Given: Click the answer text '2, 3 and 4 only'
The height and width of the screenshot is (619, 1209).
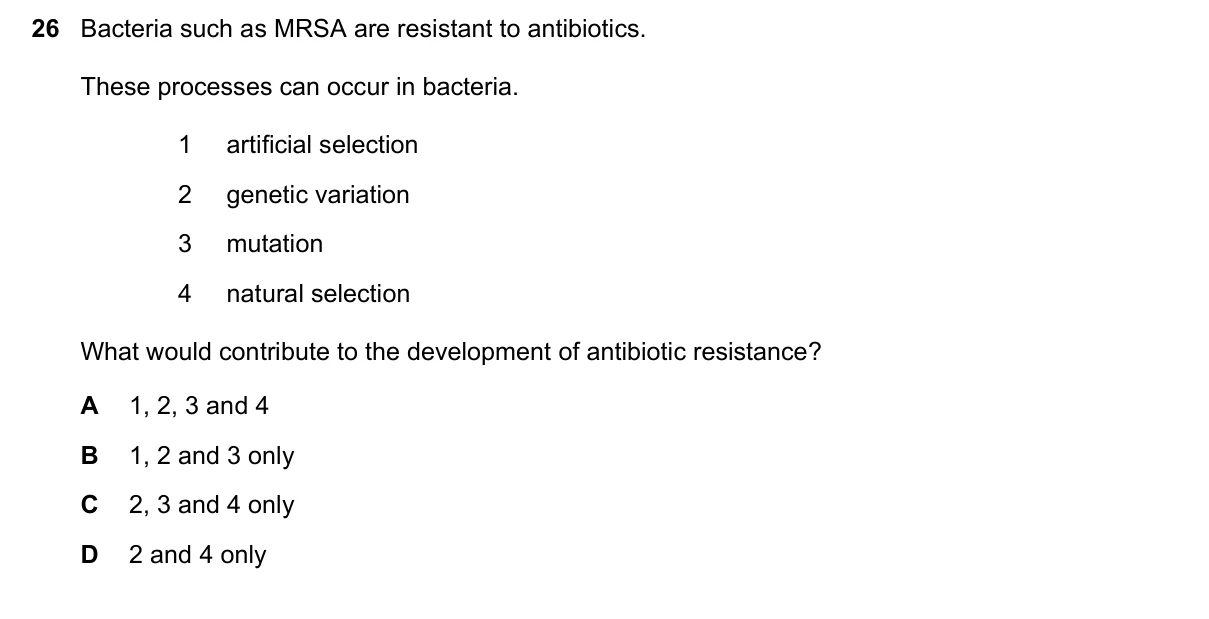Looking at the screenshot, I should (212, 506).
